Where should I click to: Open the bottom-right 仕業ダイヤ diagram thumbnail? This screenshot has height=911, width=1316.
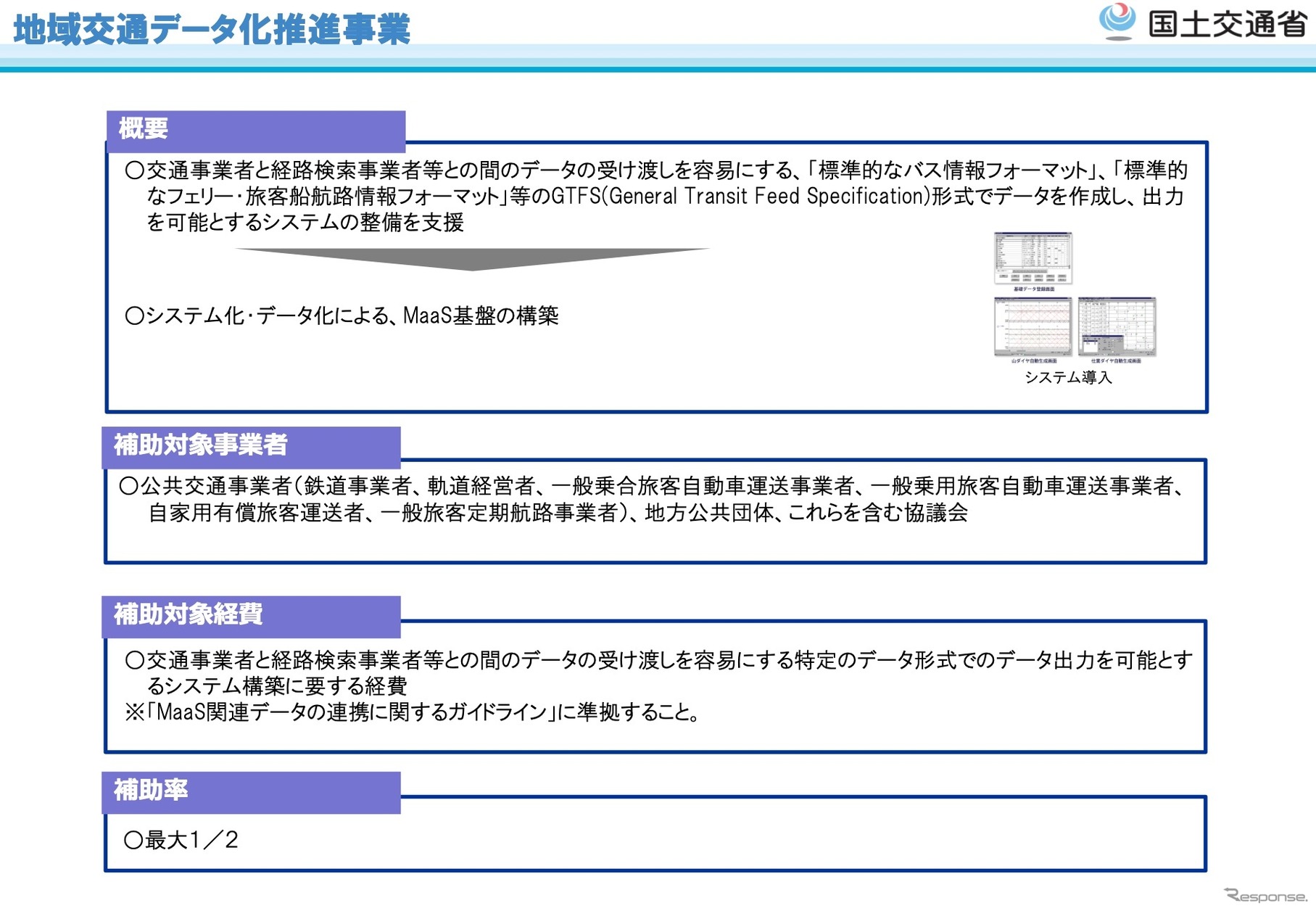click(x=1117, y=326)
